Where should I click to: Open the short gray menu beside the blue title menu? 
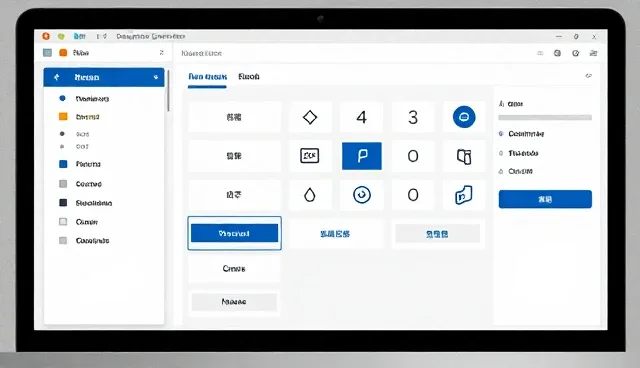(102, 36)
